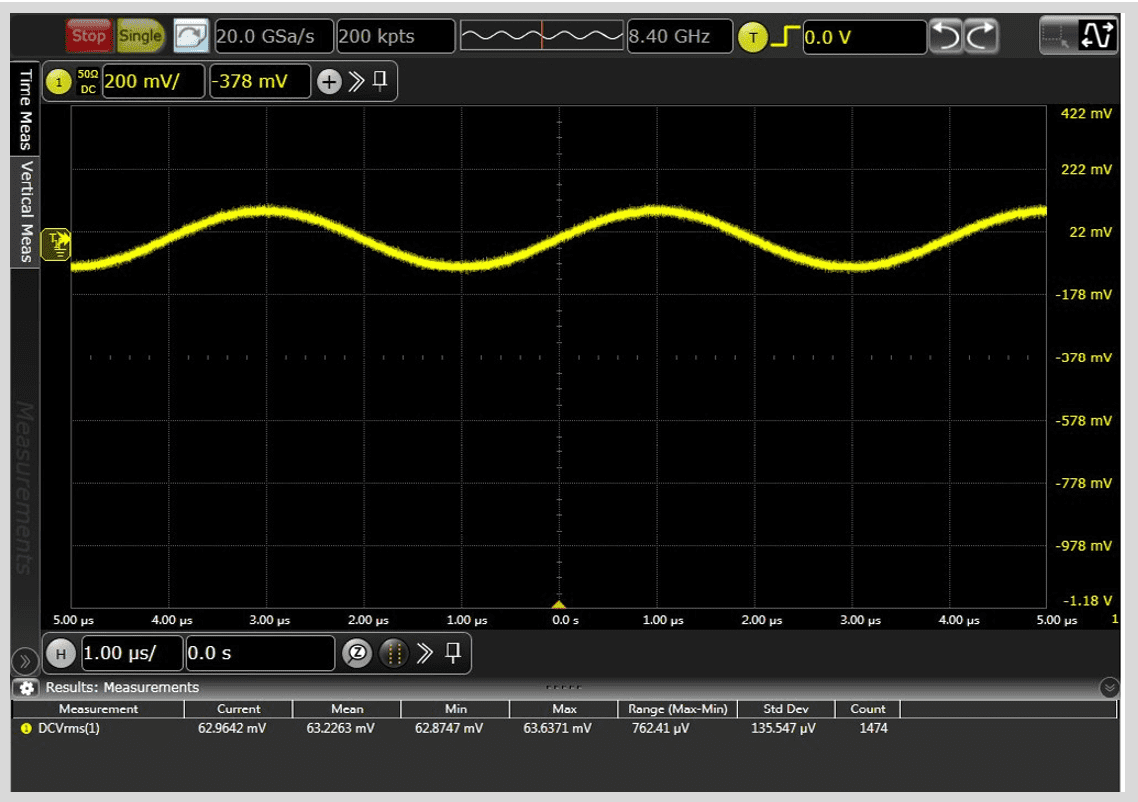Viewport: 1138px width, 802px height.
Task: Click the undo arrow icon
Action: [x=946, y=37]
